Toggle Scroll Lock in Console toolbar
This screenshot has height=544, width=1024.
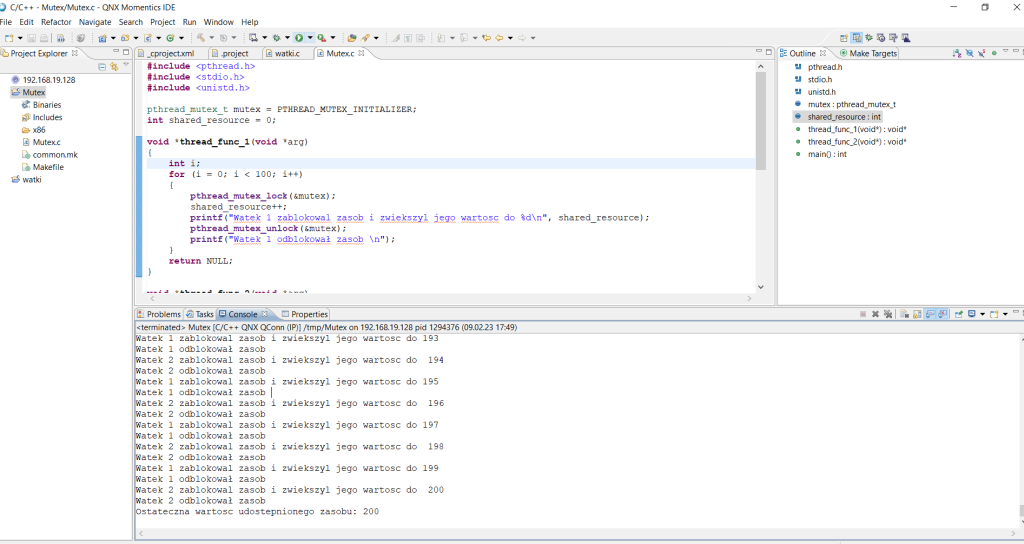click(x=916, y=314)
